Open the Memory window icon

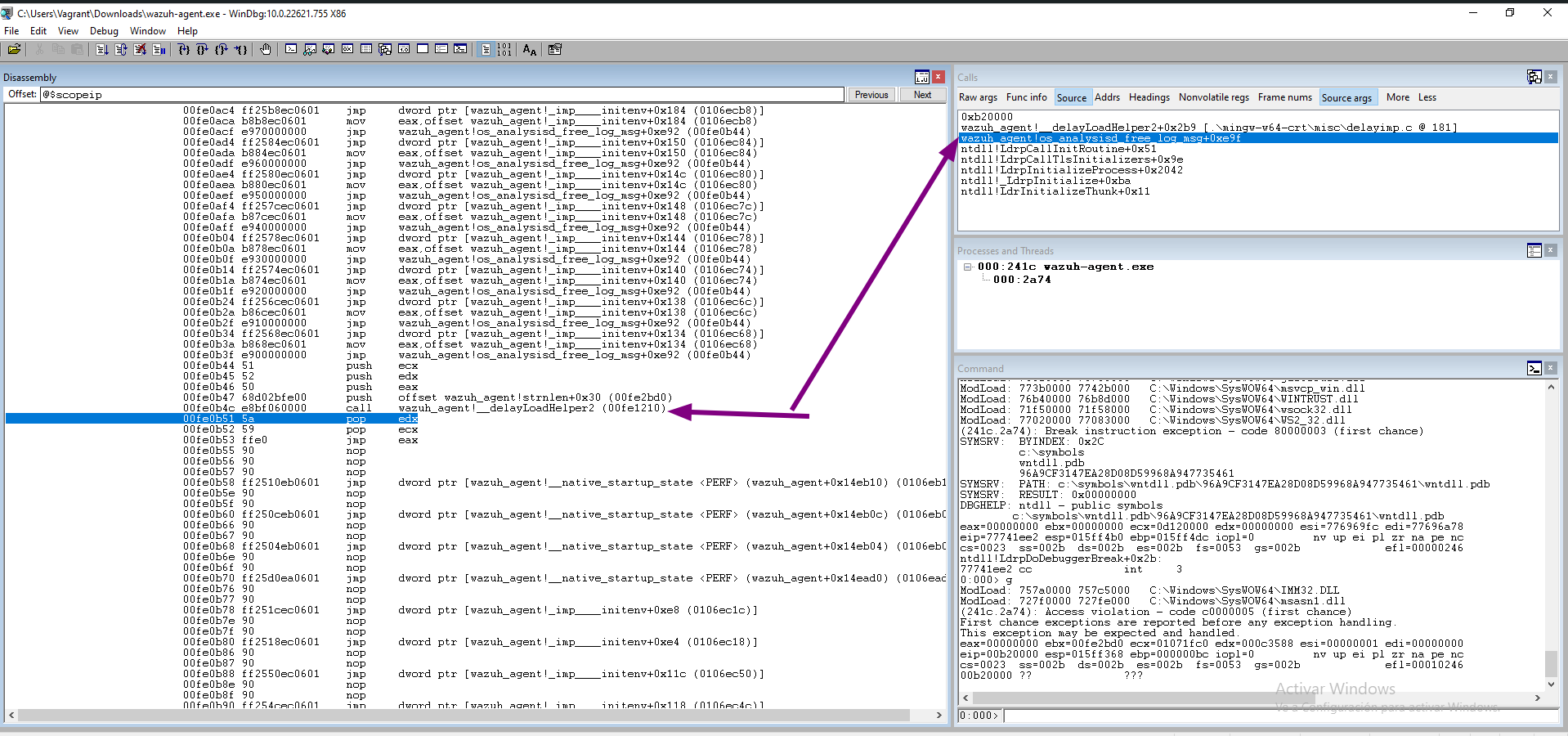pyautogui.click(x=365, y=50)
